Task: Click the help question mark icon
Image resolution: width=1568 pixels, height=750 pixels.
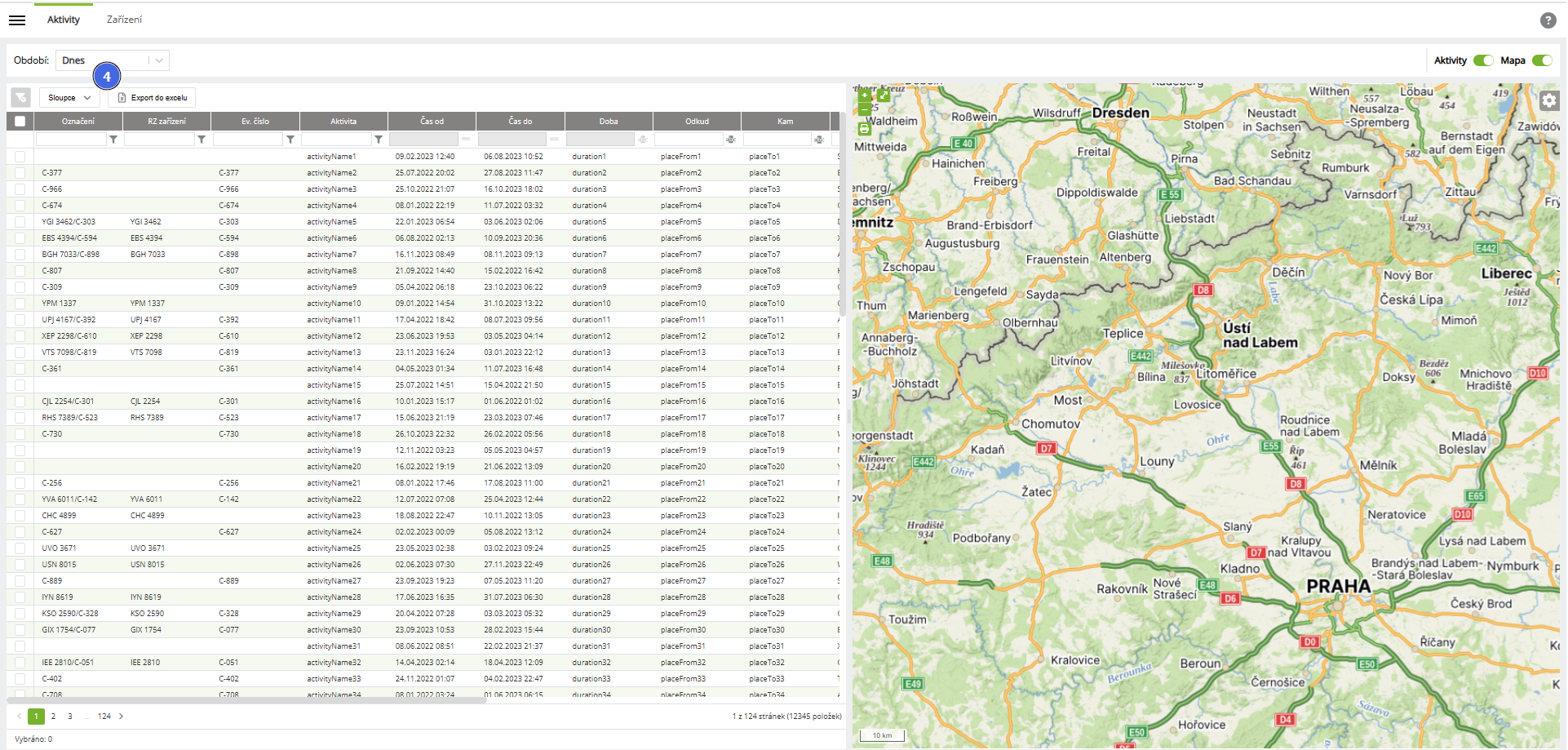Action: (1548, 20)
